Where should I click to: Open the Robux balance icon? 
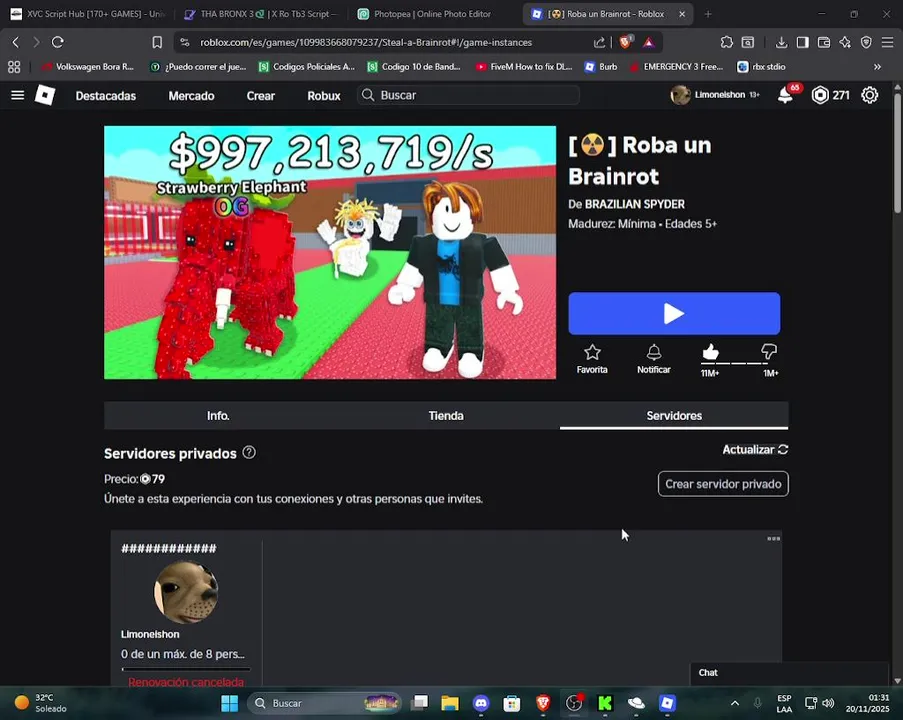pos(819,95)
